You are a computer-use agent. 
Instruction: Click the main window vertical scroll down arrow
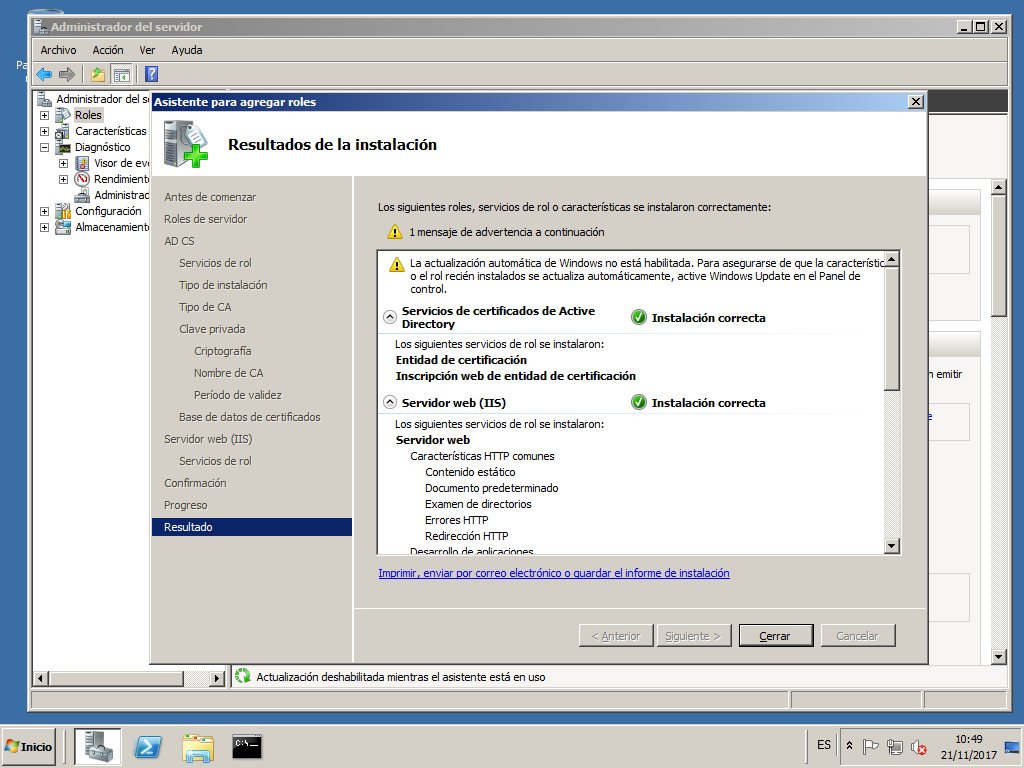(x=999, y=657)
